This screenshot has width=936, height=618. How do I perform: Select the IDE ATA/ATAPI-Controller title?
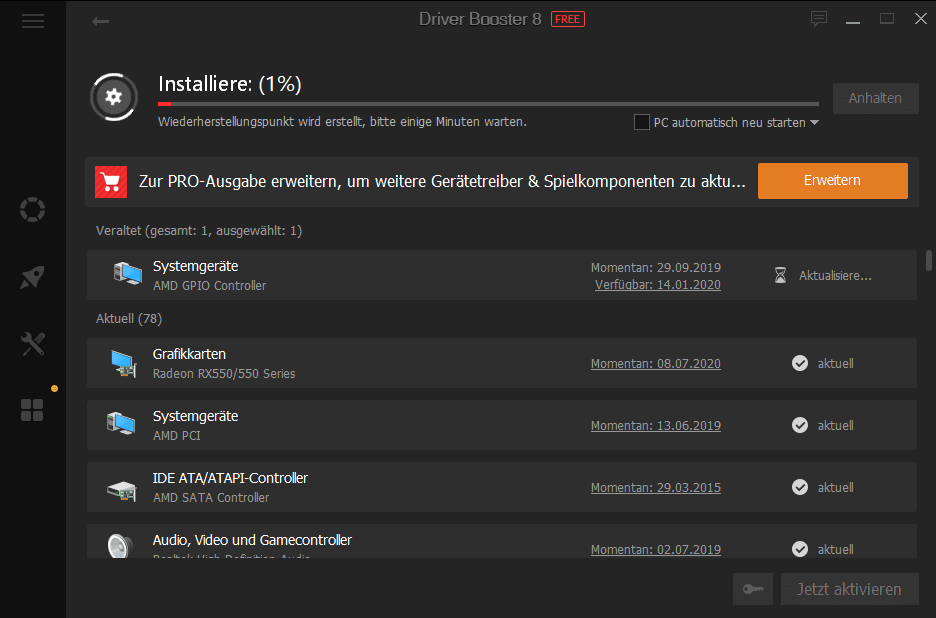pyautogui.click(x=230, y=478)
